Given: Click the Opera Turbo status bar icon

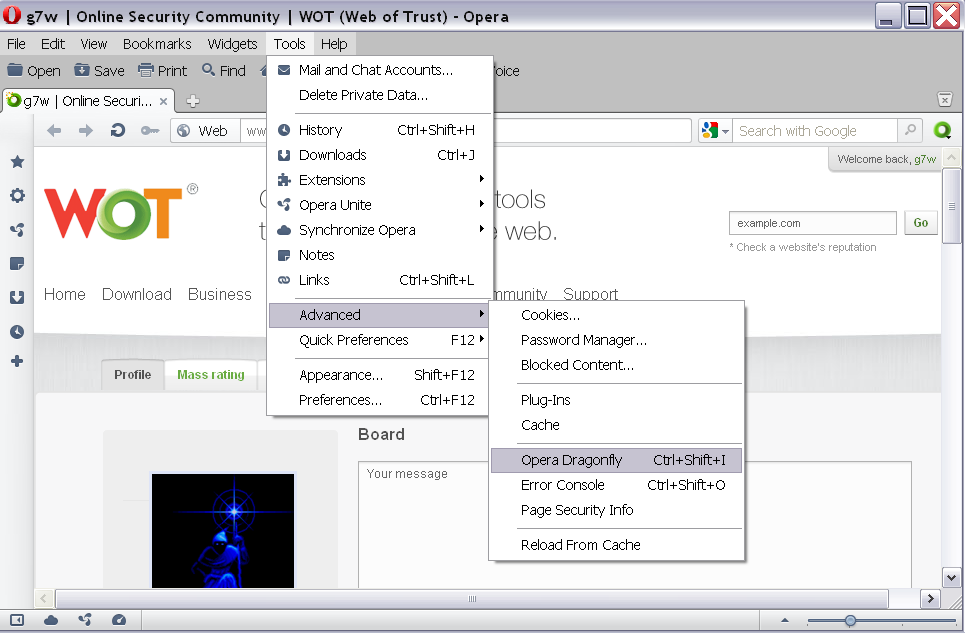Looking at the screenshot, I should coord(119,620).
